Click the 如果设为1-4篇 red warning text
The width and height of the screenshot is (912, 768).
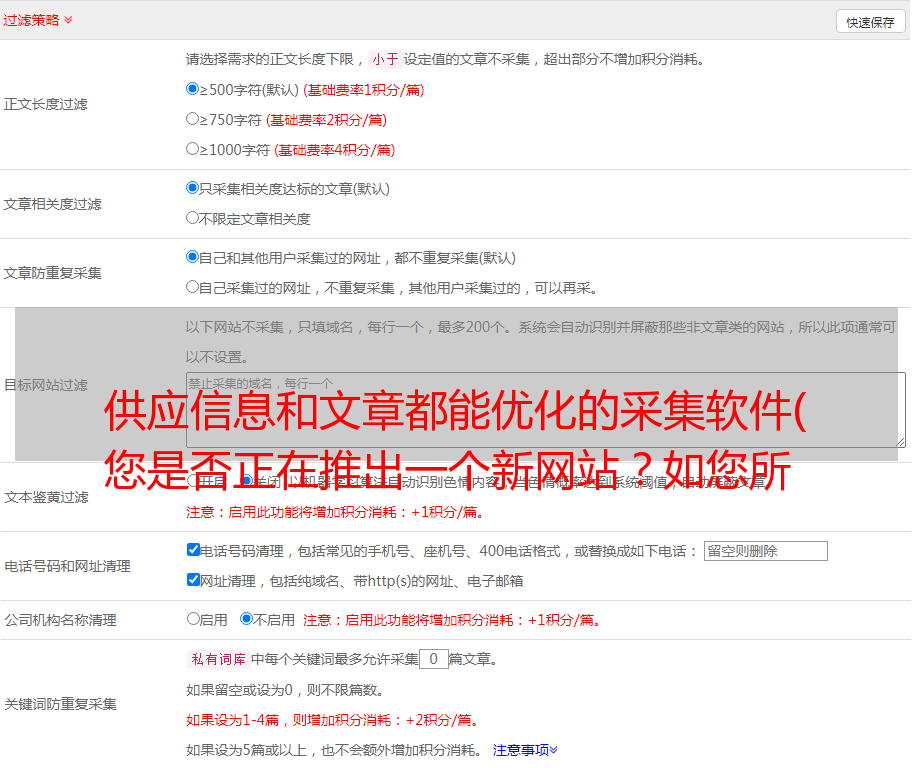[x=334, y=720]
